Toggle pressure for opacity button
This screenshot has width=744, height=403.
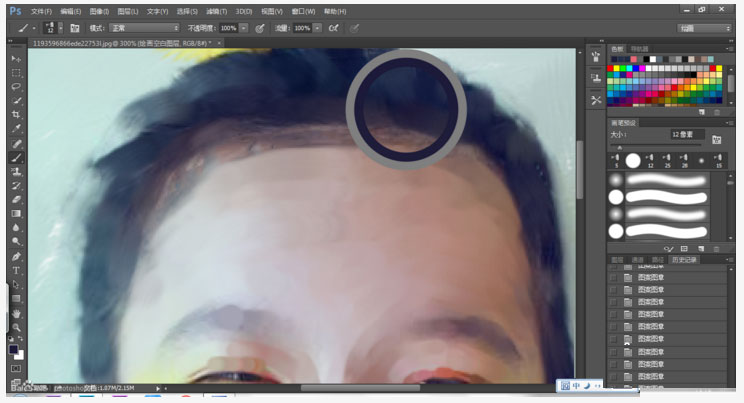(x=260, y=28)
